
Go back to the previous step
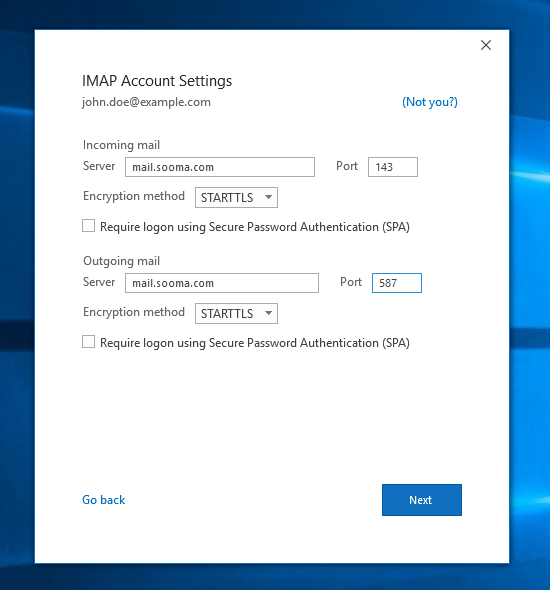pos(103,500)
